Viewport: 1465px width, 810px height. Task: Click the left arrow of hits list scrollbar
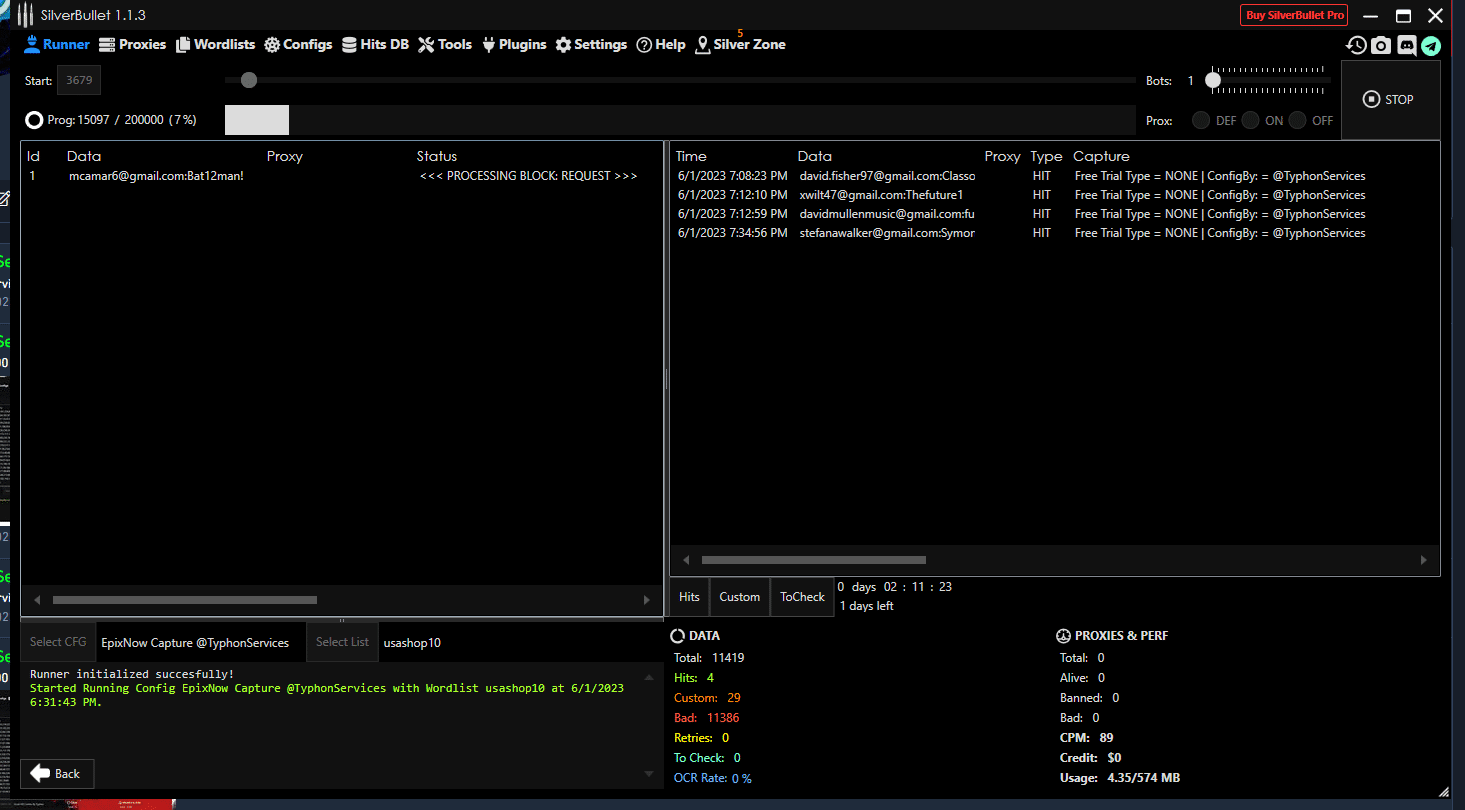(686, 560)
